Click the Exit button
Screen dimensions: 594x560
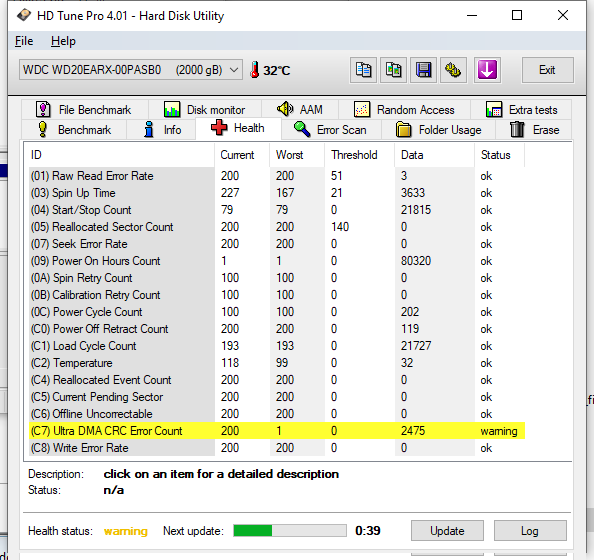click(547, 70)
